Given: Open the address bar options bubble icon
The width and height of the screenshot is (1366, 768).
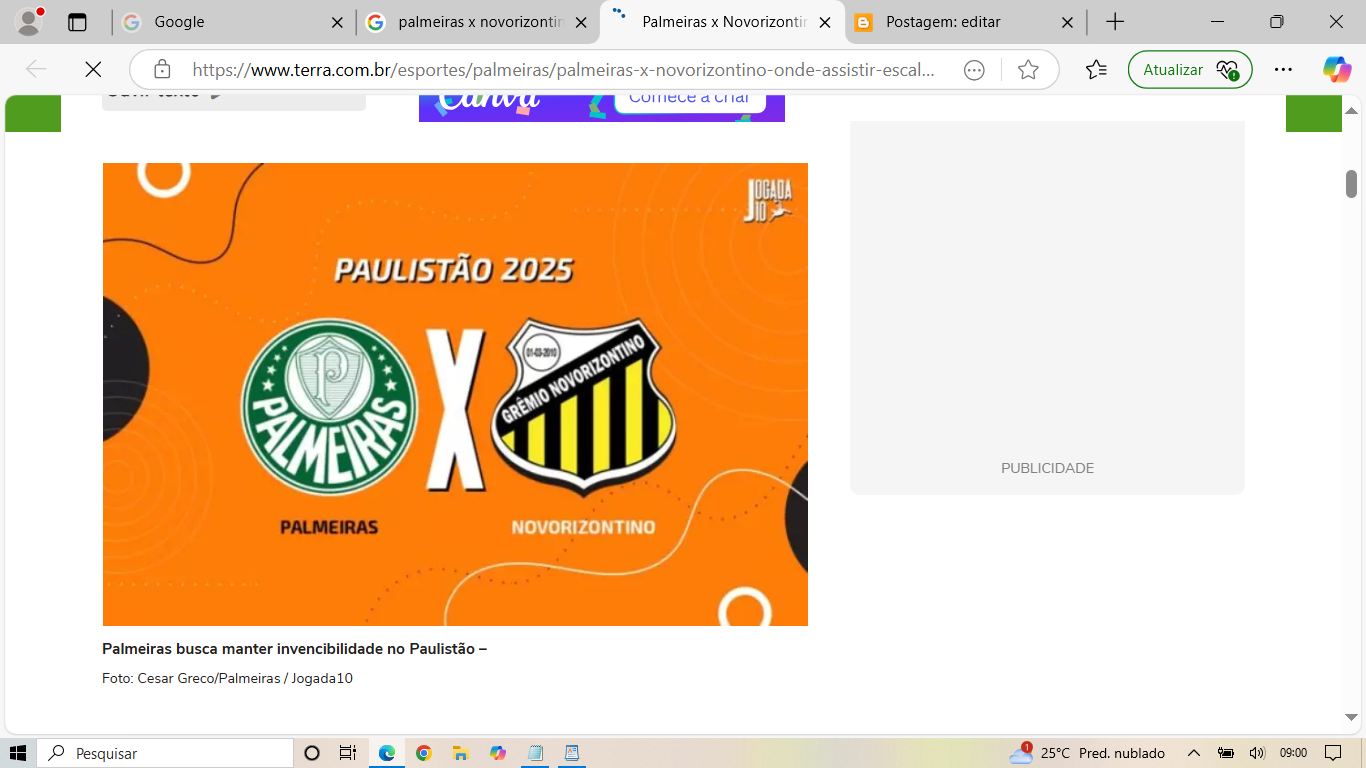Looking at the screenshot, I should (974, 70).
